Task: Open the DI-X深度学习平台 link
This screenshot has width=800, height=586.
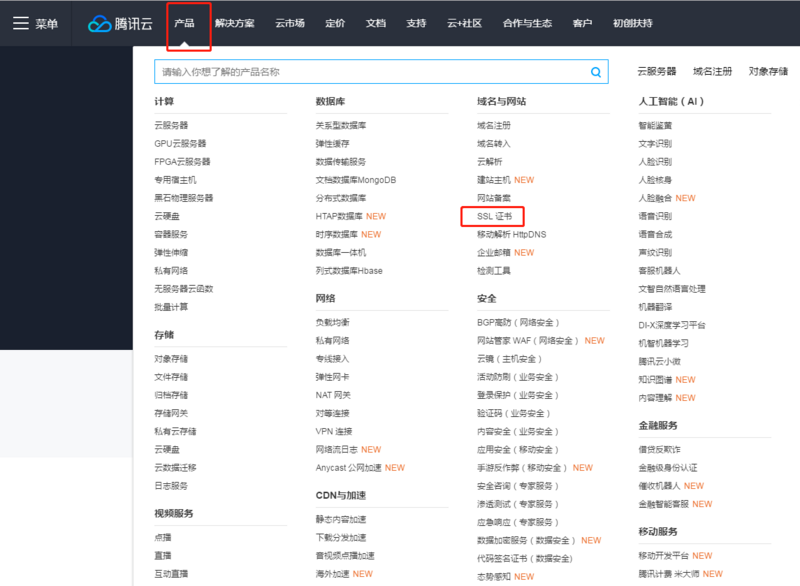Action: click(672, 325)
